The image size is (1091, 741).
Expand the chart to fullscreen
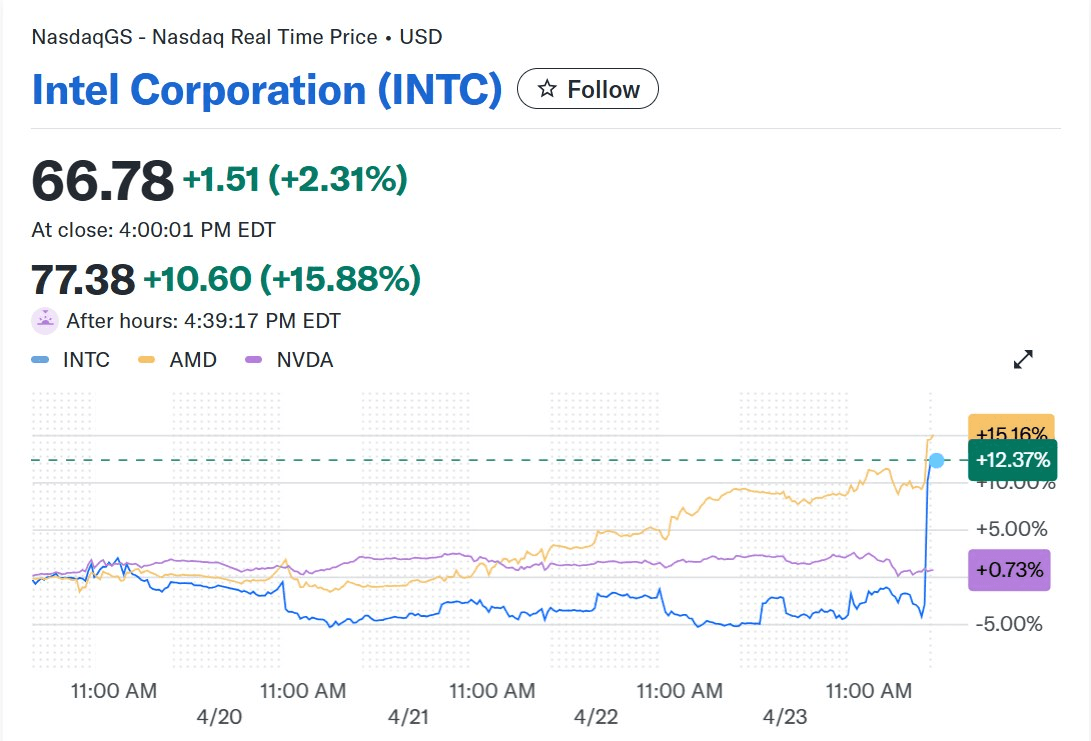[x=1023, y=360]
